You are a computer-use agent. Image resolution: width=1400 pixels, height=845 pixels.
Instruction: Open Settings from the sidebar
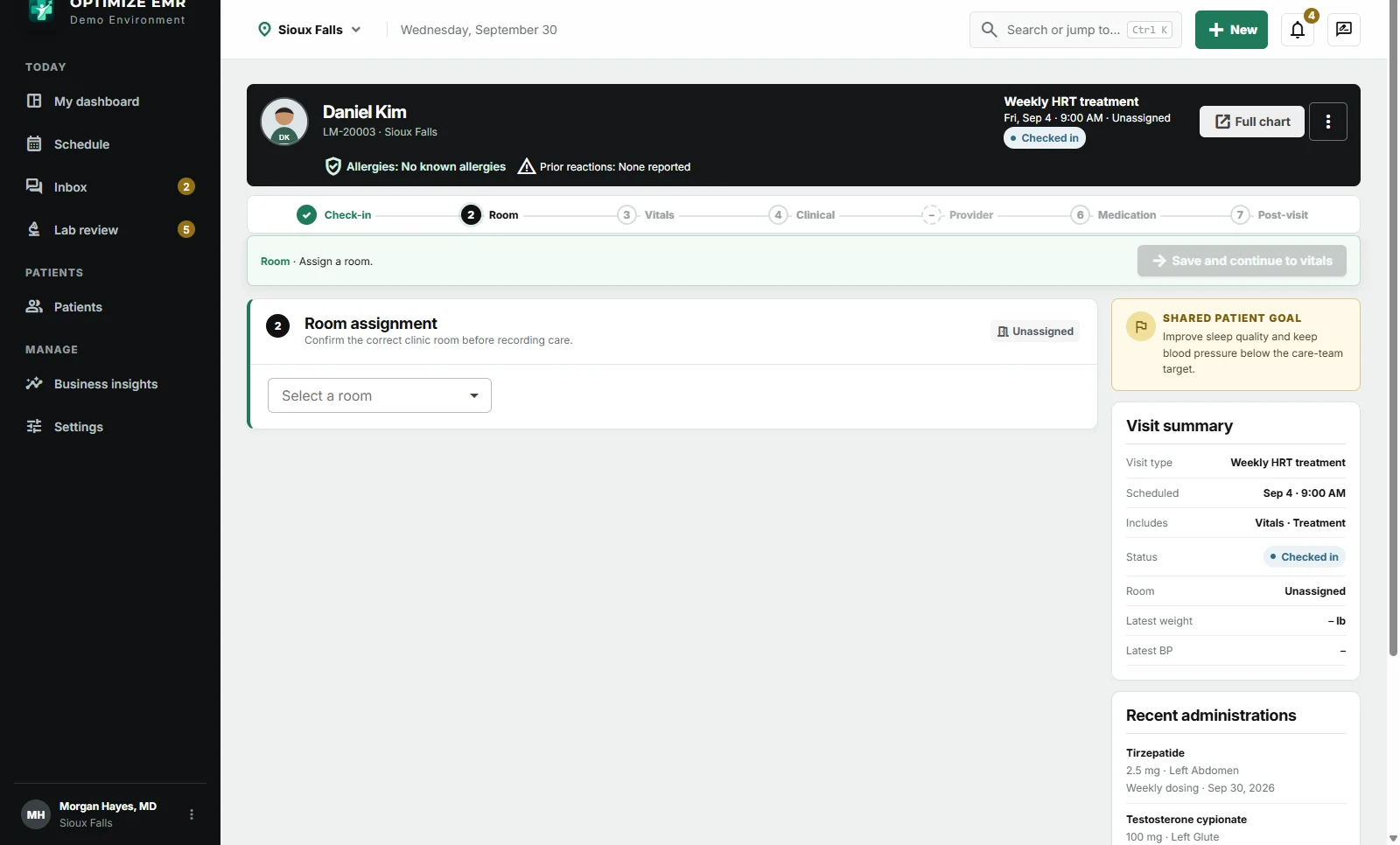click(110, 427)
